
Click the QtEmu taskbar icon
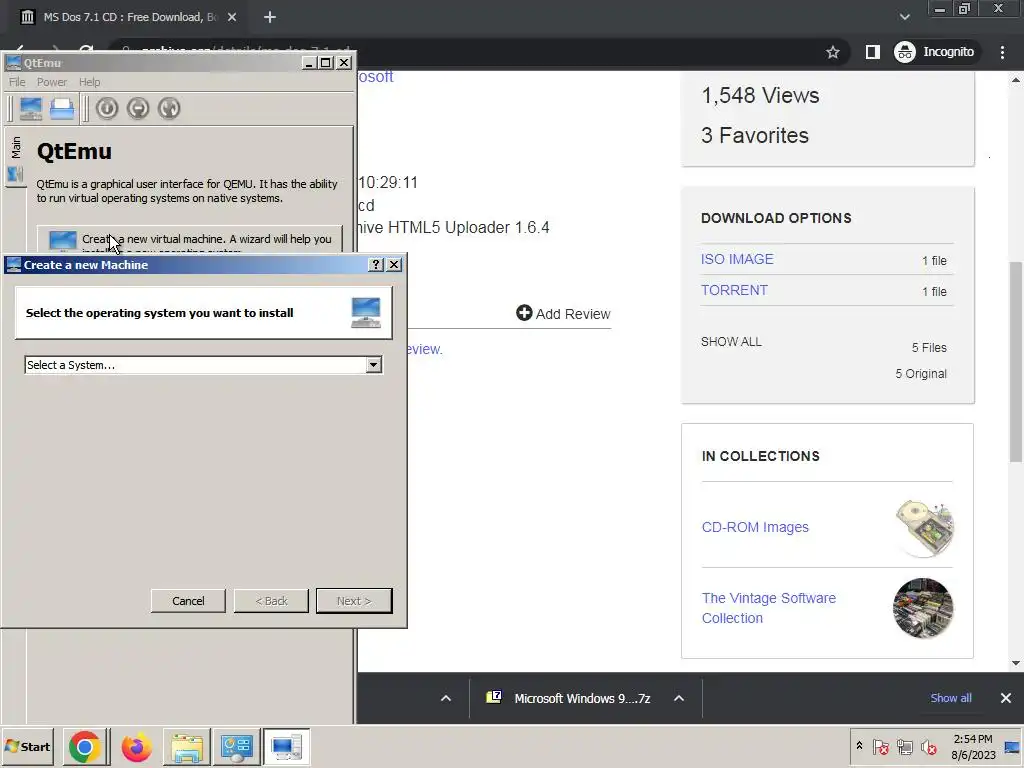[286, 747]
